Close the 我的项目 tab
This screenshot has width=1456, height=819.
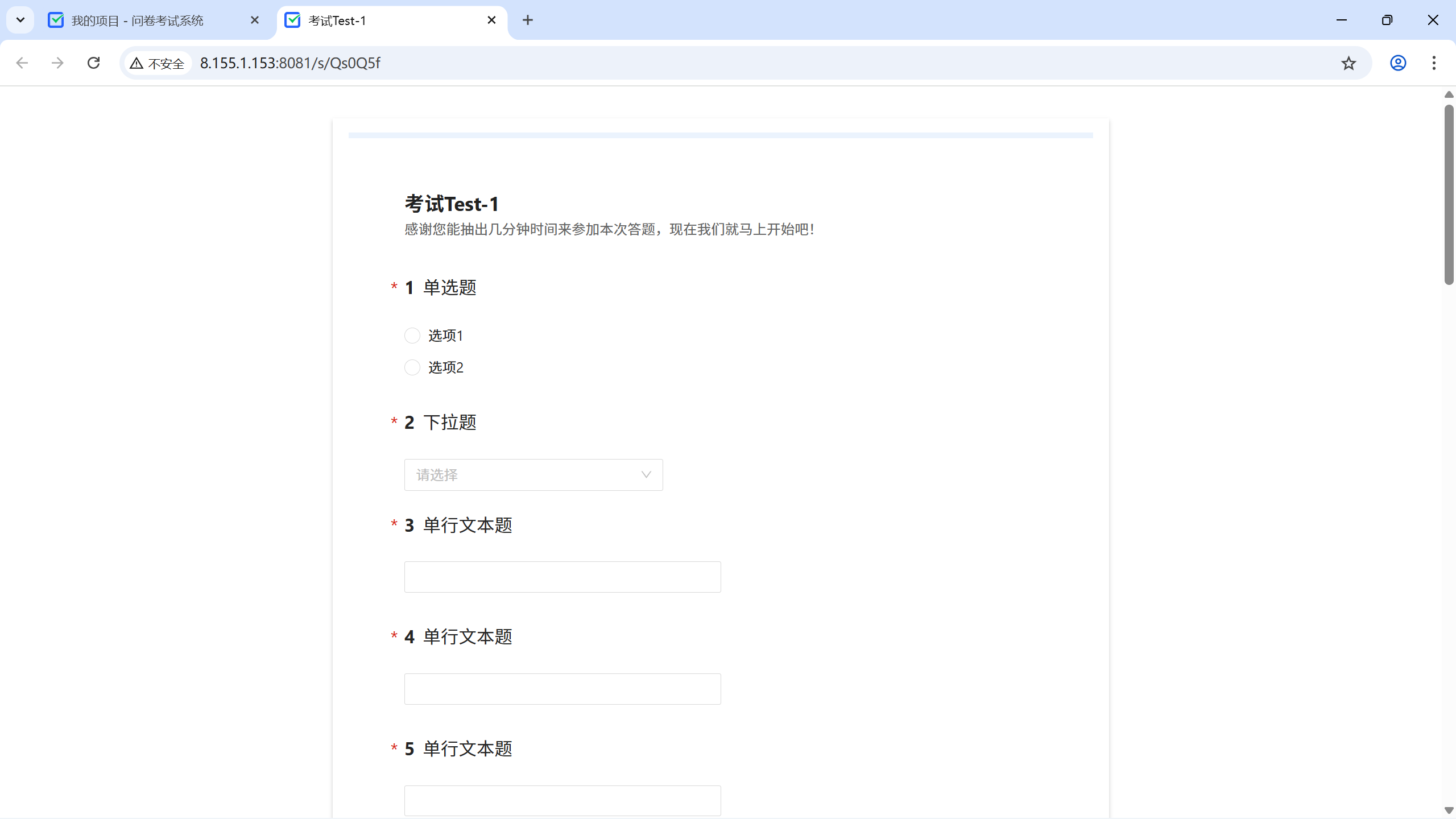tap(255, 20)
